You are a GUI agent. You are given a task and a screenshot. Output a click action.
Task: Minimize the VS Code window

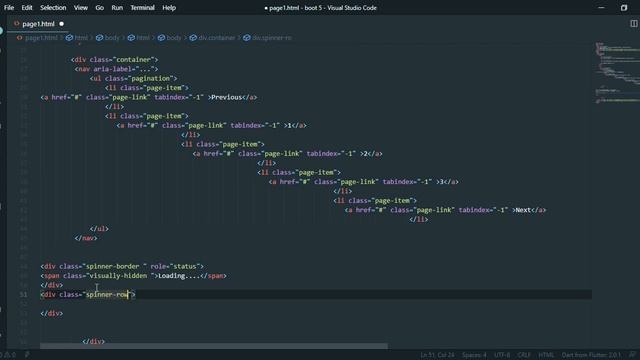click(601, 8)
